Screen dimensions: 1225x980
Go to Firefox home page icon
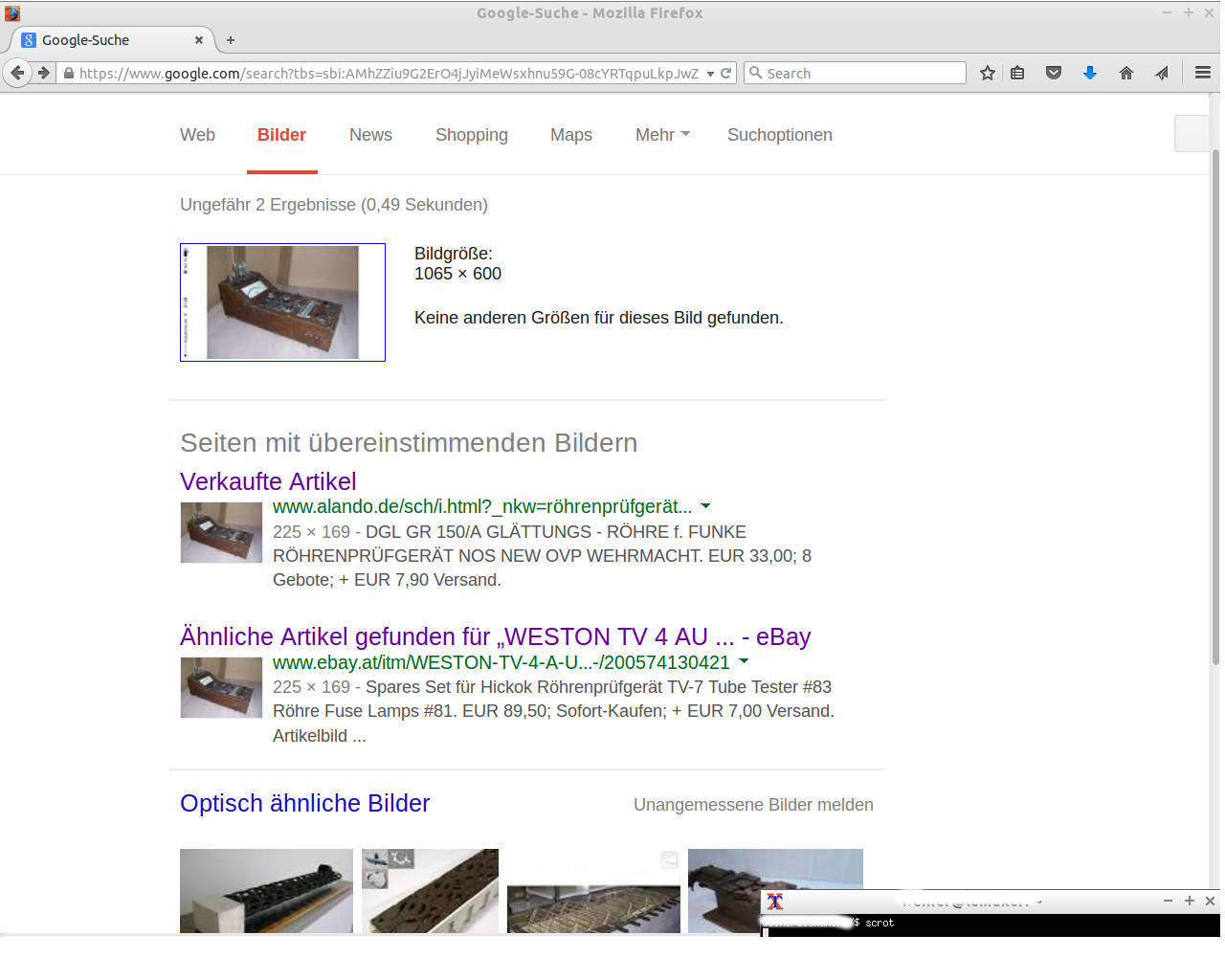1125,73
